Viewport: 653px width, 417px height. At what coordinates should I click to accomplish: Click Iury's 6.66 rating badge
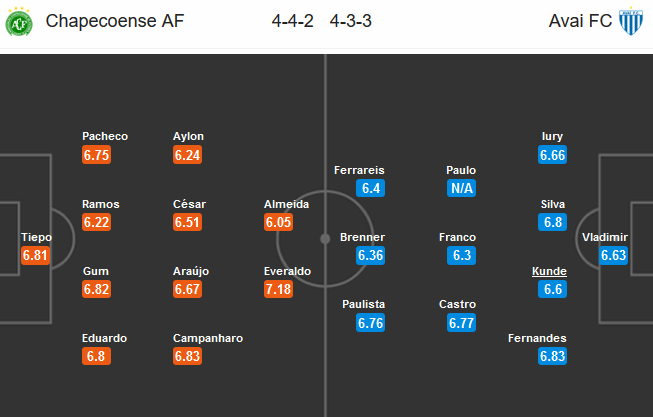point(553,154)
